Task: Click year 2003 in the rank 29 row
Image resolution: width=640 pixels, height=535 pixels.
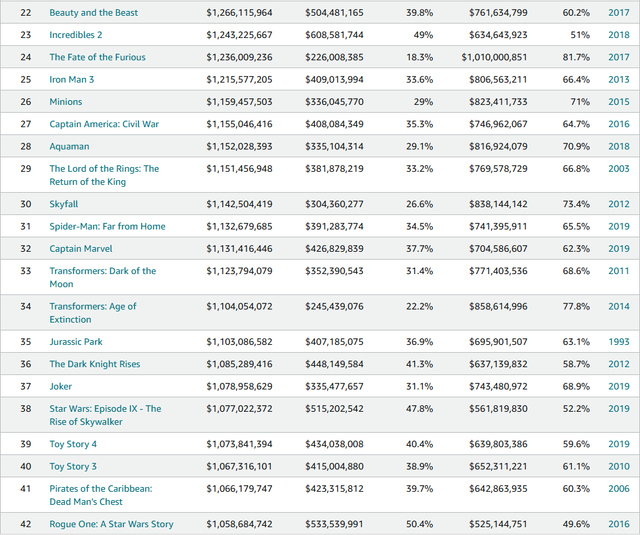Action: click(618, 169)
